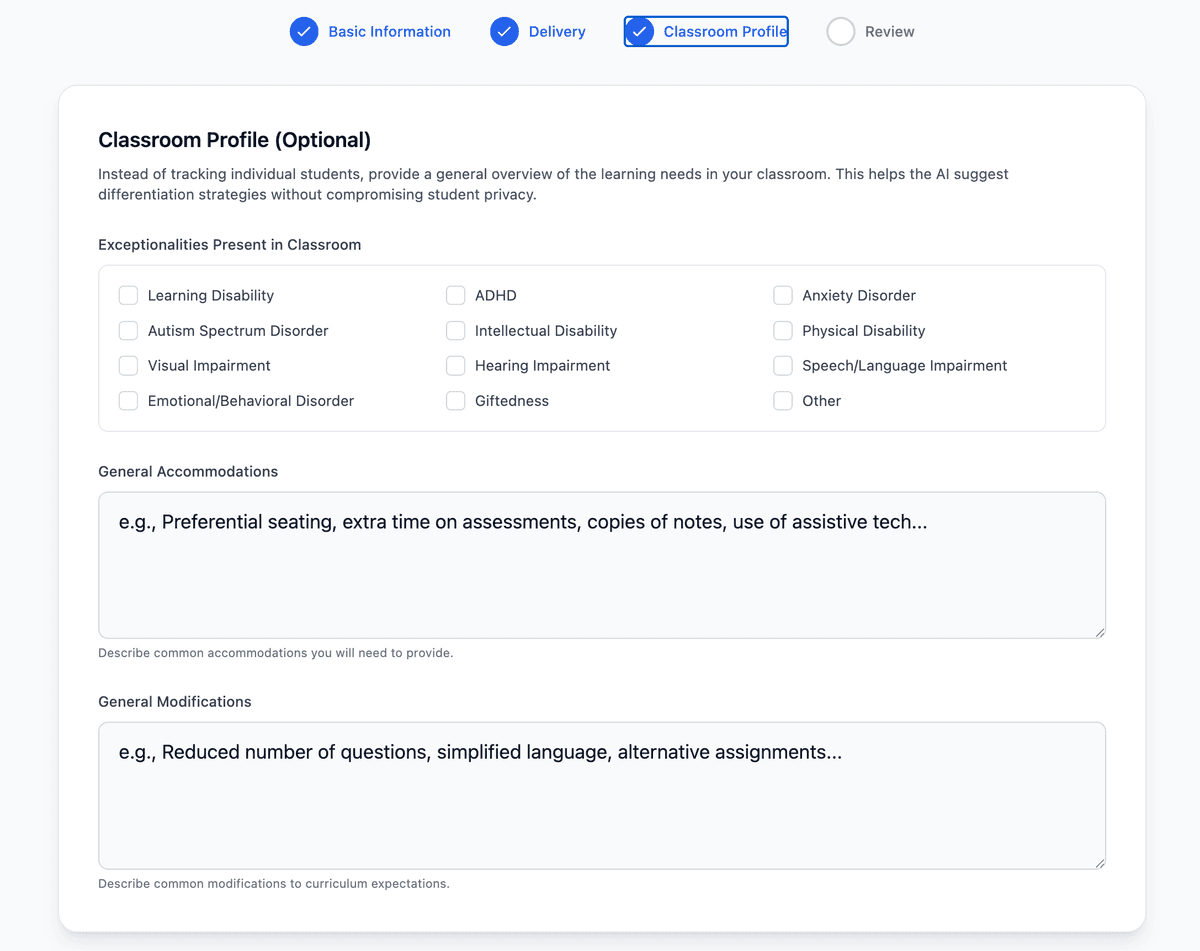
Task: Enable Intellectual Disability option
Action: coord(455,330)
